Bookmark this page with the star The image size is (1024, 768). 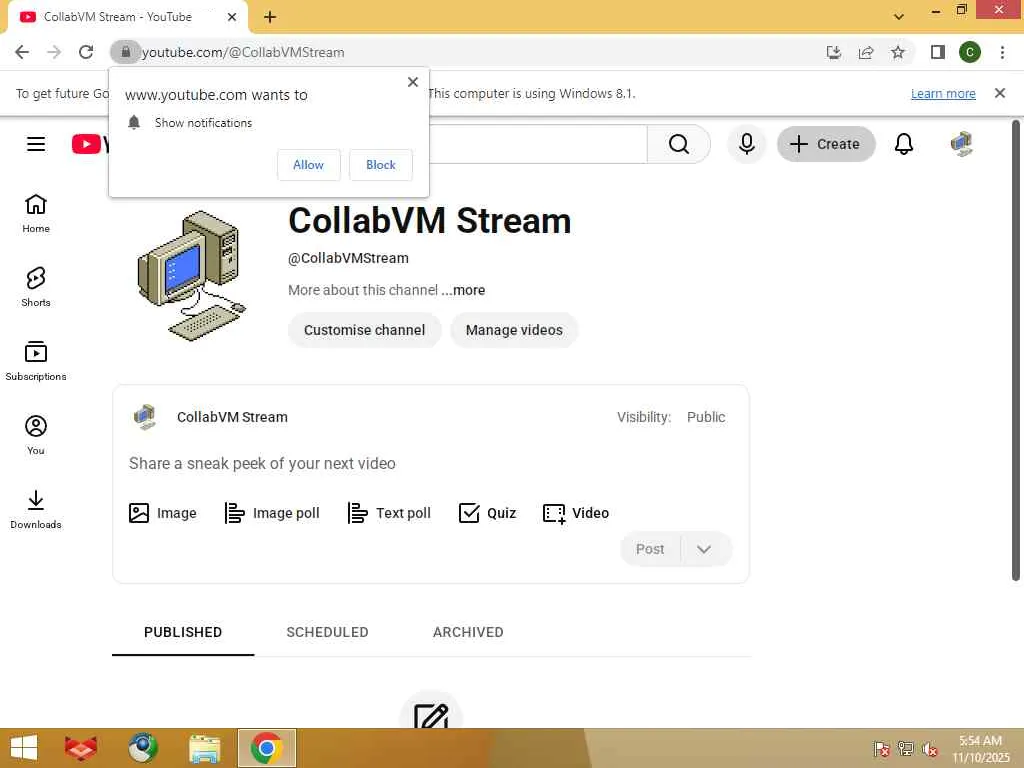898,52
